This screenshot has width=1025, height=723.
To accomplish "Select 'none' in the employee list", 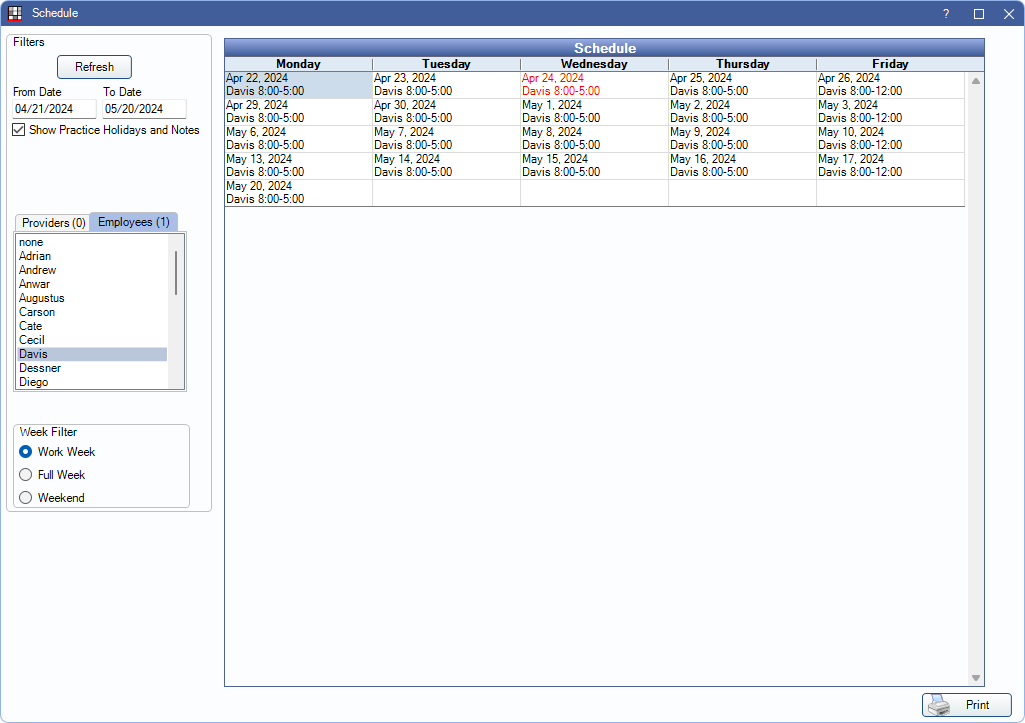I will click(x=31, y=242).
